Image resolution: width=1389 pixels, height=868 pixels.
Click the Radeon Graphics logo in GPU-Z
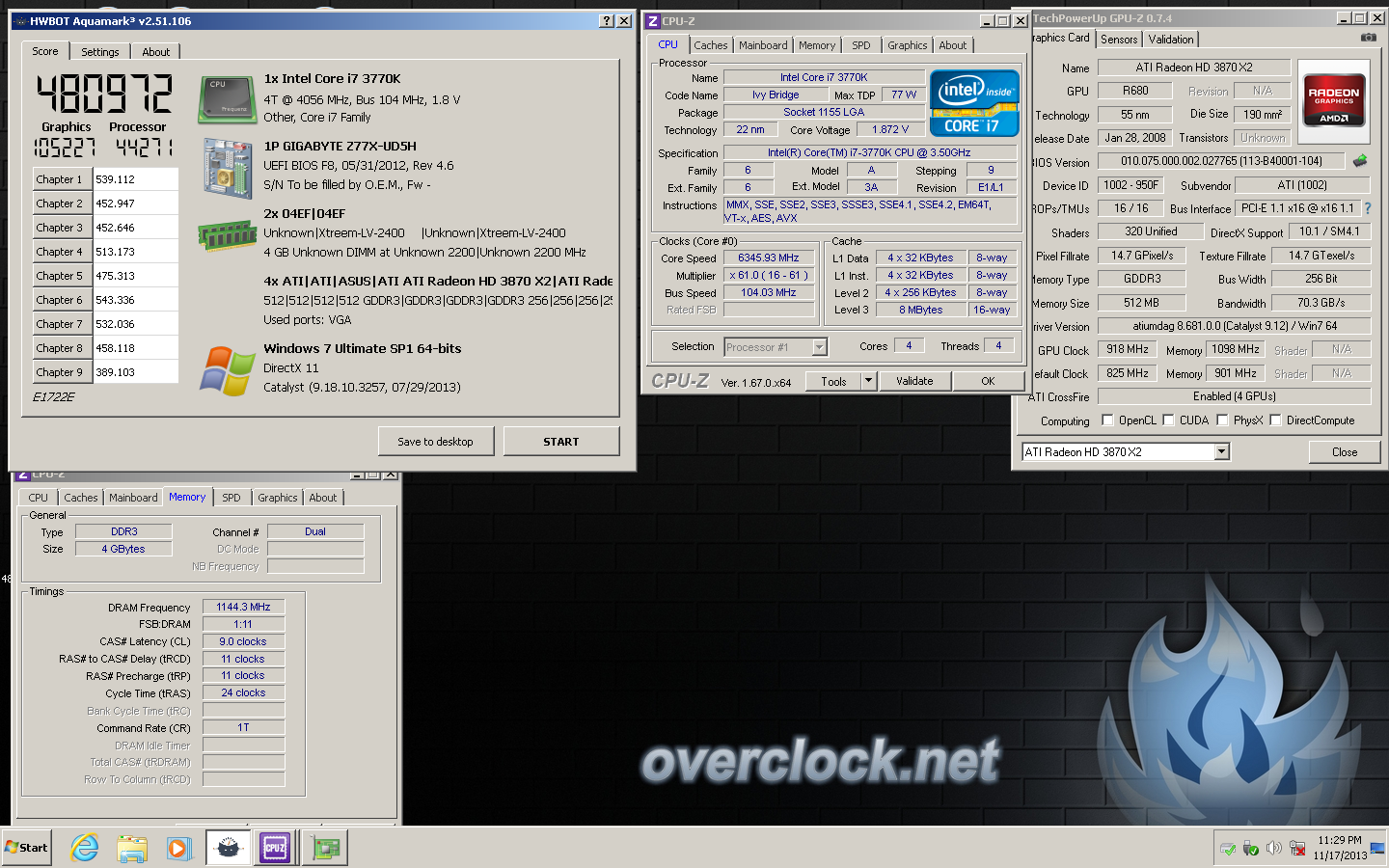click(x=1334, y=101)
